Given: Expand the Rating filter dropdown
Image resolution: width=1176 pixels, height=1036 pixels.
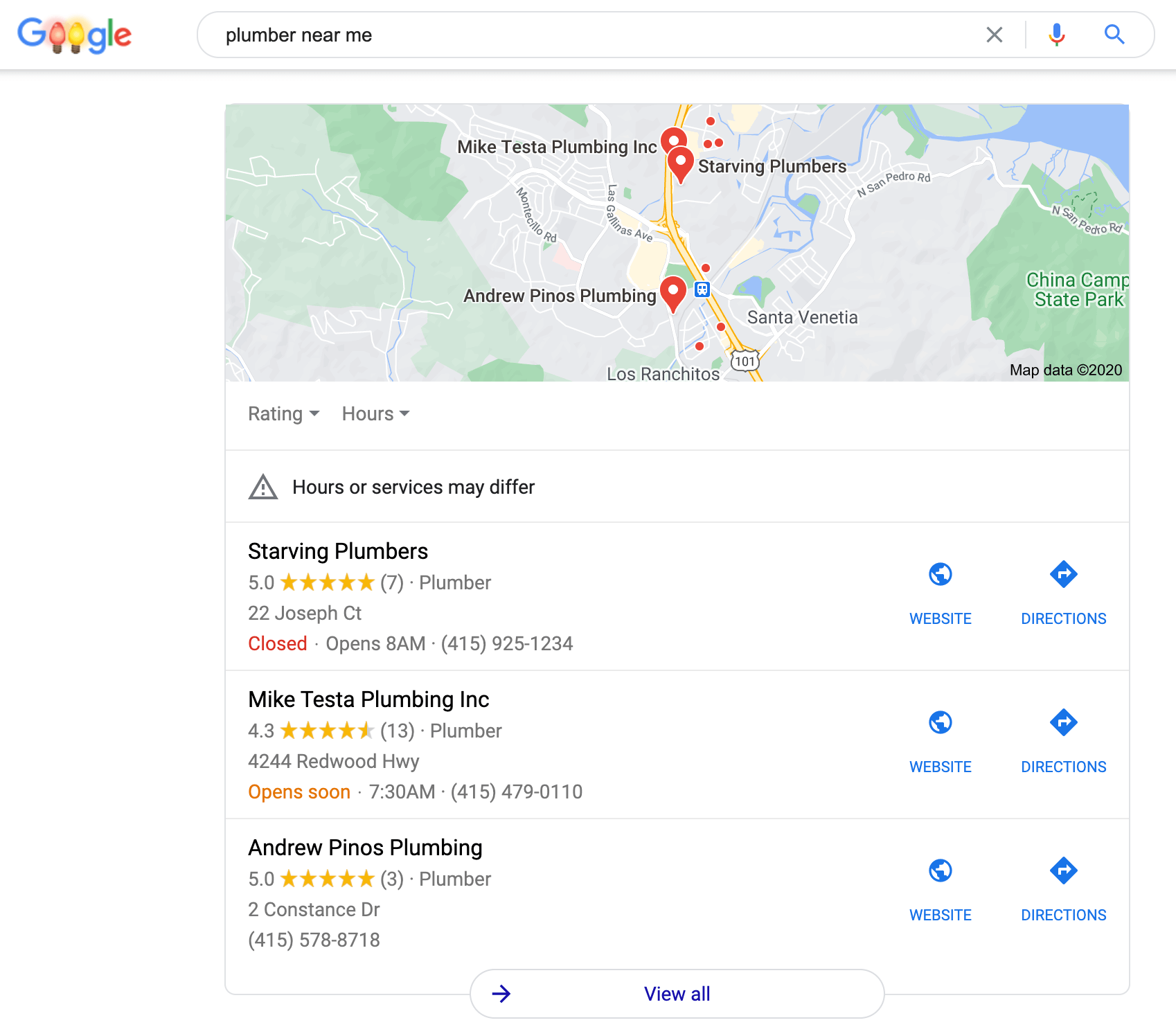Looking at the screenshot, I should 283,414.
